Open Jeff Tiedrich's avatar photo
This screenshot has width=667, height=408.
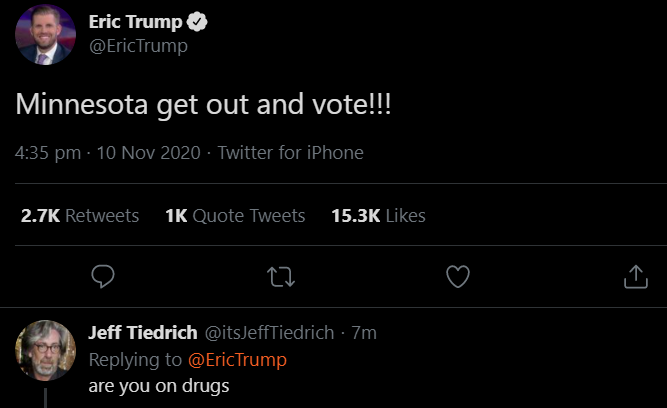44,349
